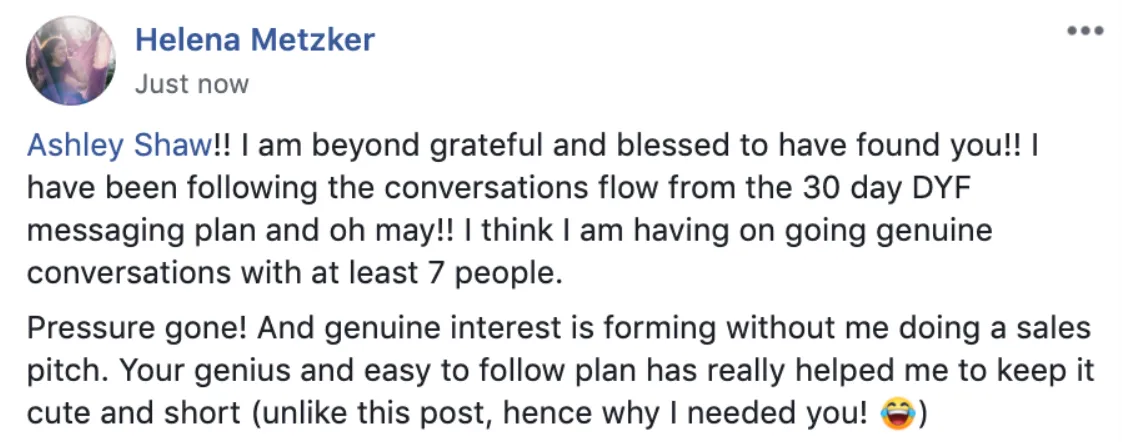The height and width of the screenshot is (442, 1122).
Task: Click the text "messaging plan"
Action: (130, 228)
